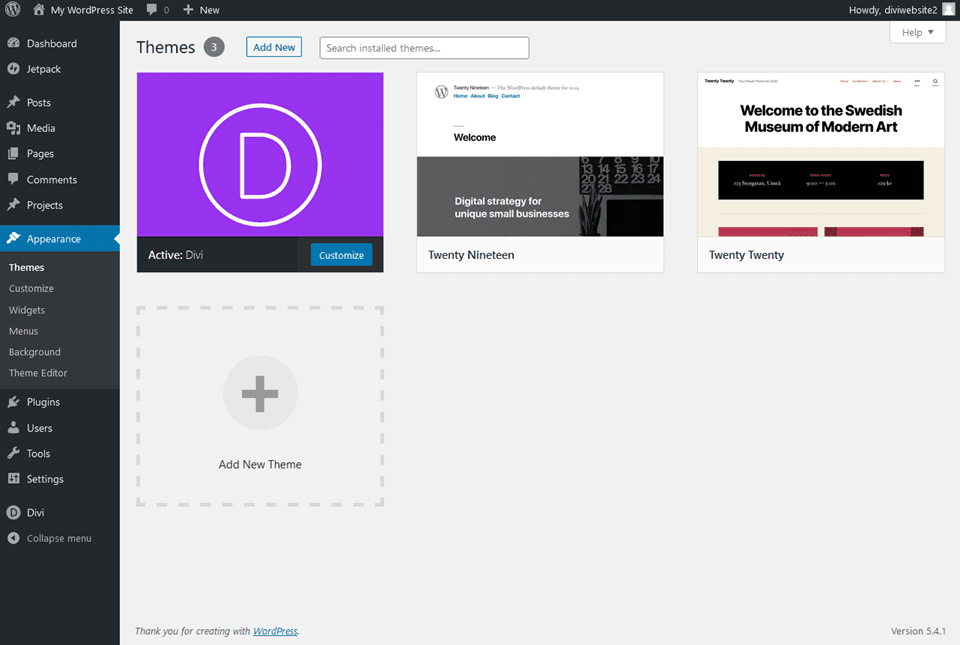The height and width of the screenshot is (645, 960).
Task: Open the WordPress link in the footer
Action: [x=275, y=631]
